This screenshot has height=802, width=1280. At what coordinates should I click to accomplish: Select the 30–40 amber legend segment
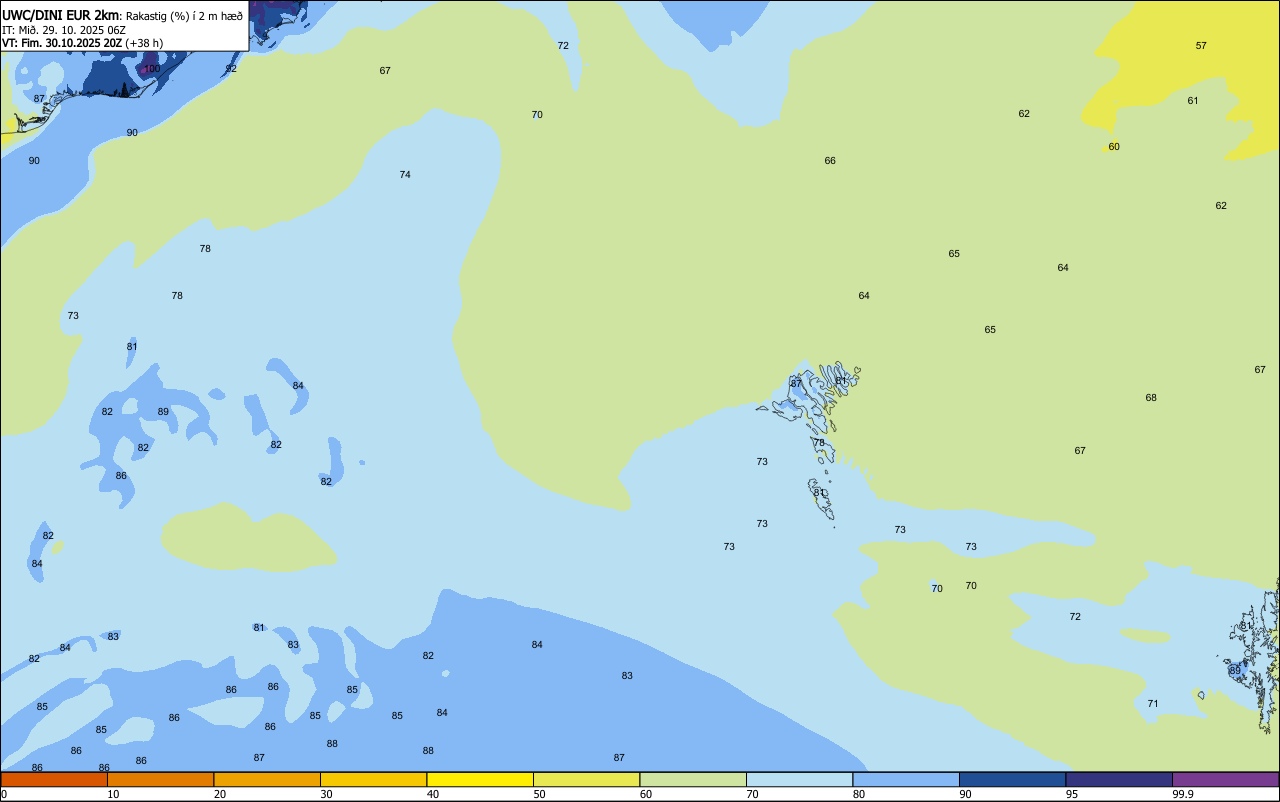pyautogui.click(x=373, y=779)
